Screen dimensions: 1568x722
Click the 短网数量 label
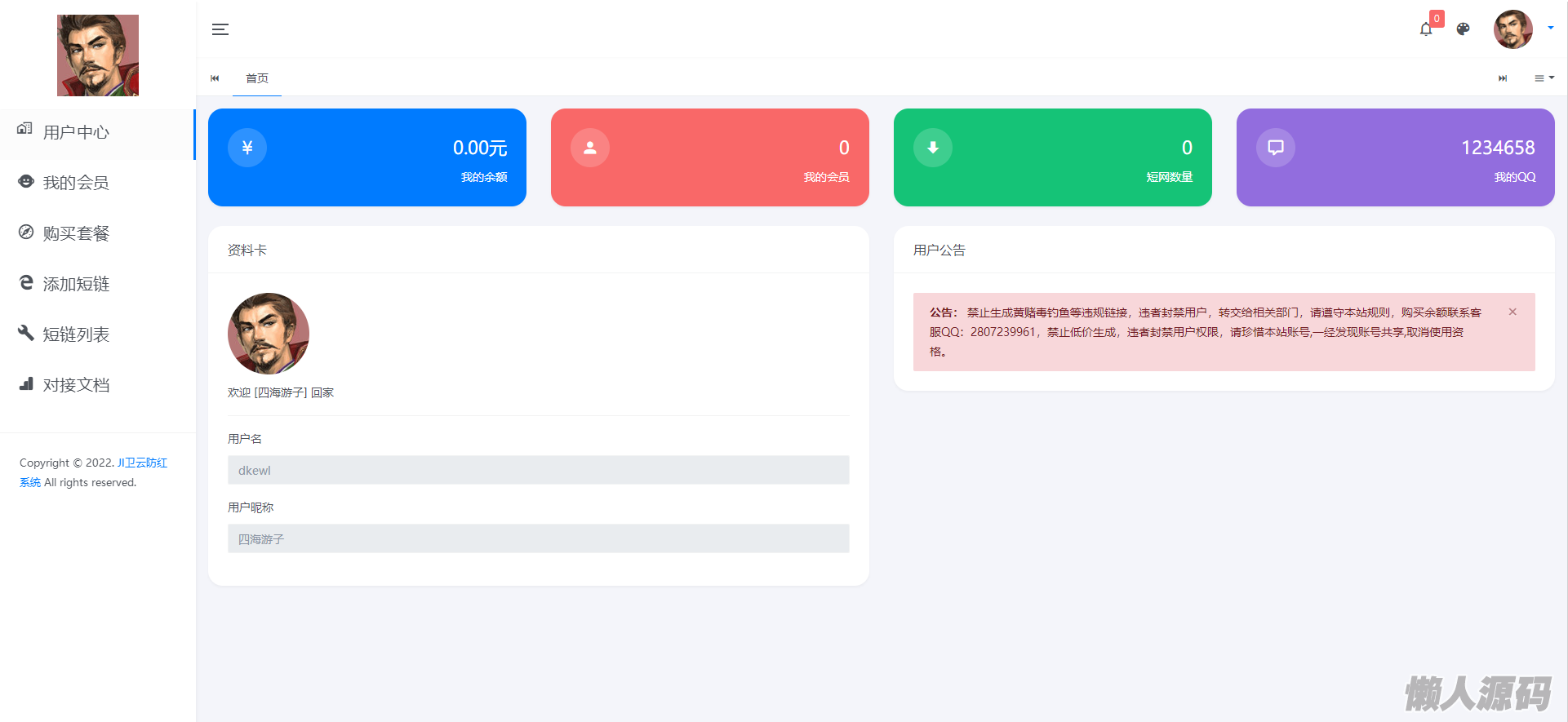1170,177
